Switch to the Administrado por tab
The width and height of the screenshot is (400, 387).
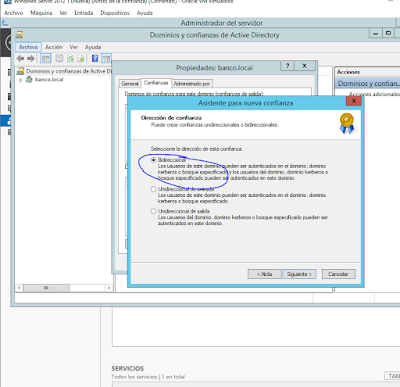pyautogui.click(x=192, y=84)
